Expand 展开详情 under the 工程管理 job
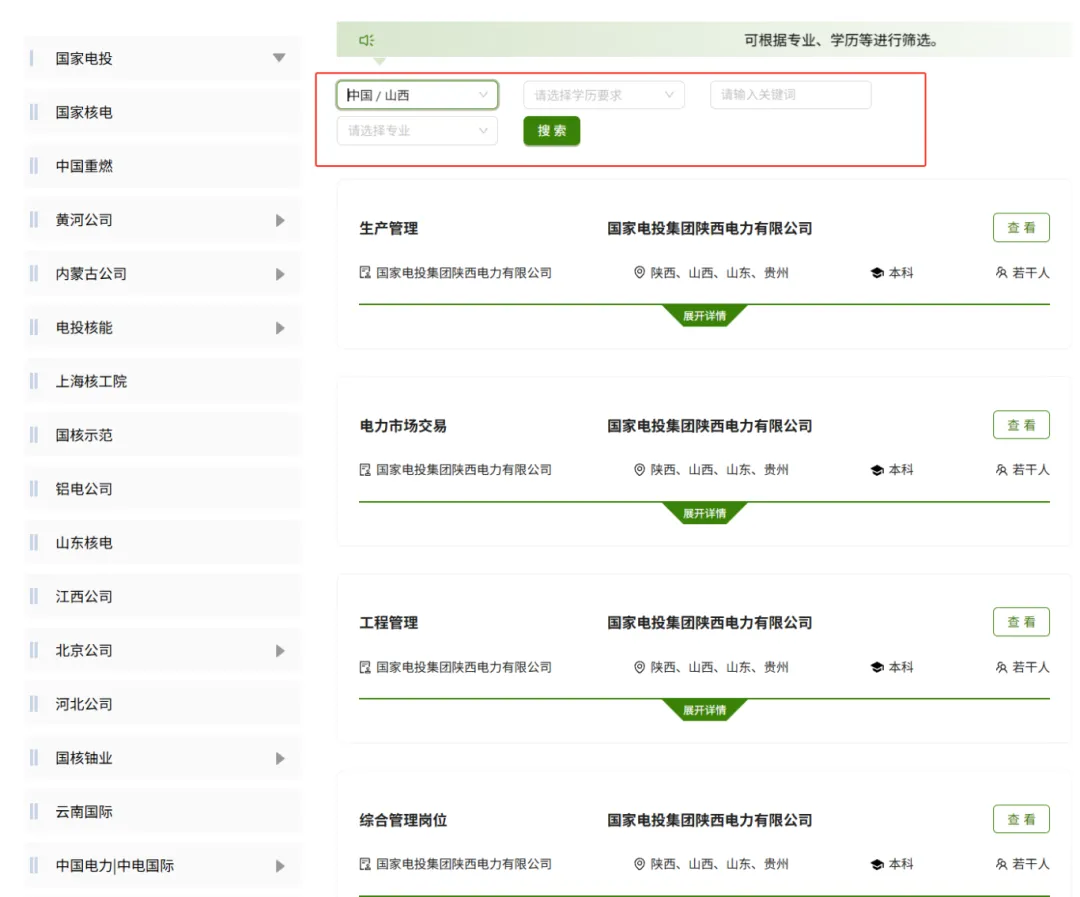1080x897 pixels. (704, 710)
